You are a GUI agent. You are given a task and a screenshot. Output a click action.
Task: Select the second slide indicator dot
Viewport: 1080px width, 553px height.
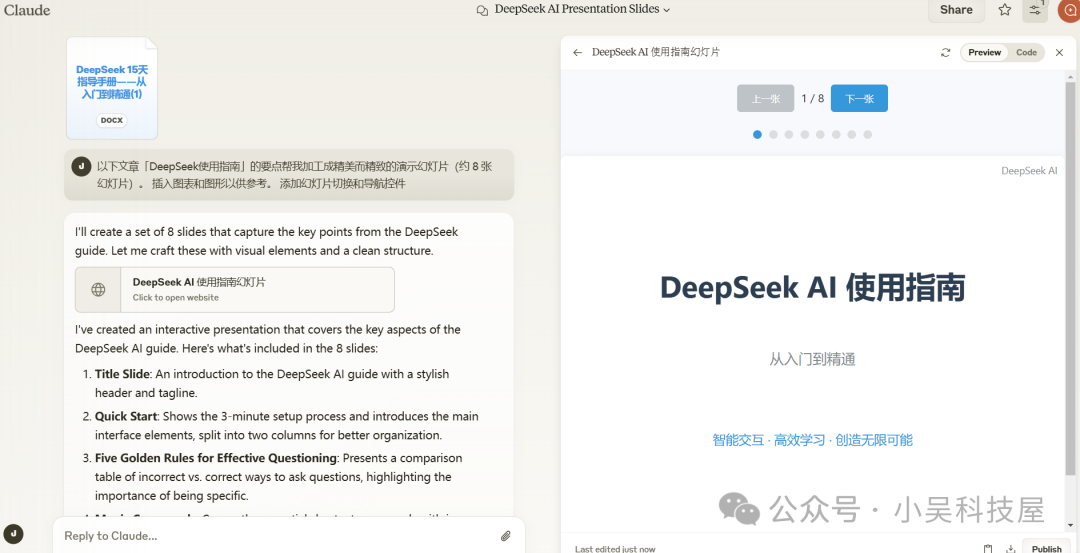773,134
